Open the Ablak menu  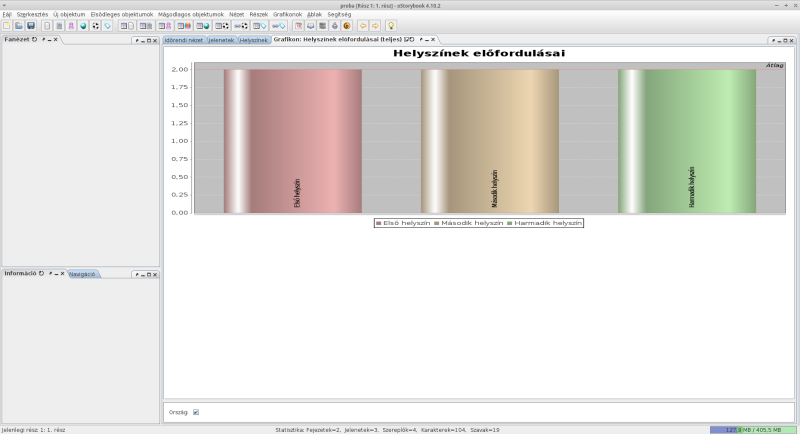314,14
